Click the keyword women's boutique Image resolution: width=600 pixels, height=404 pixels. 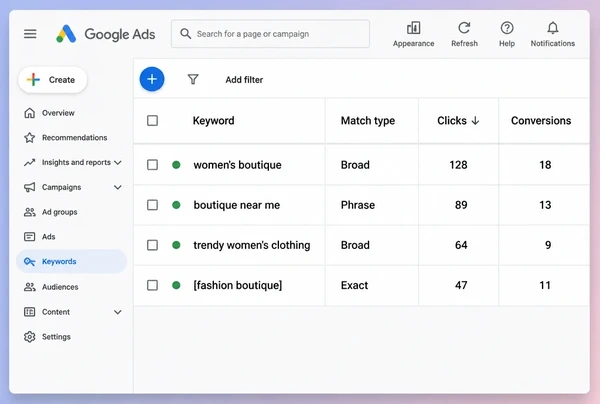[237, 165]
